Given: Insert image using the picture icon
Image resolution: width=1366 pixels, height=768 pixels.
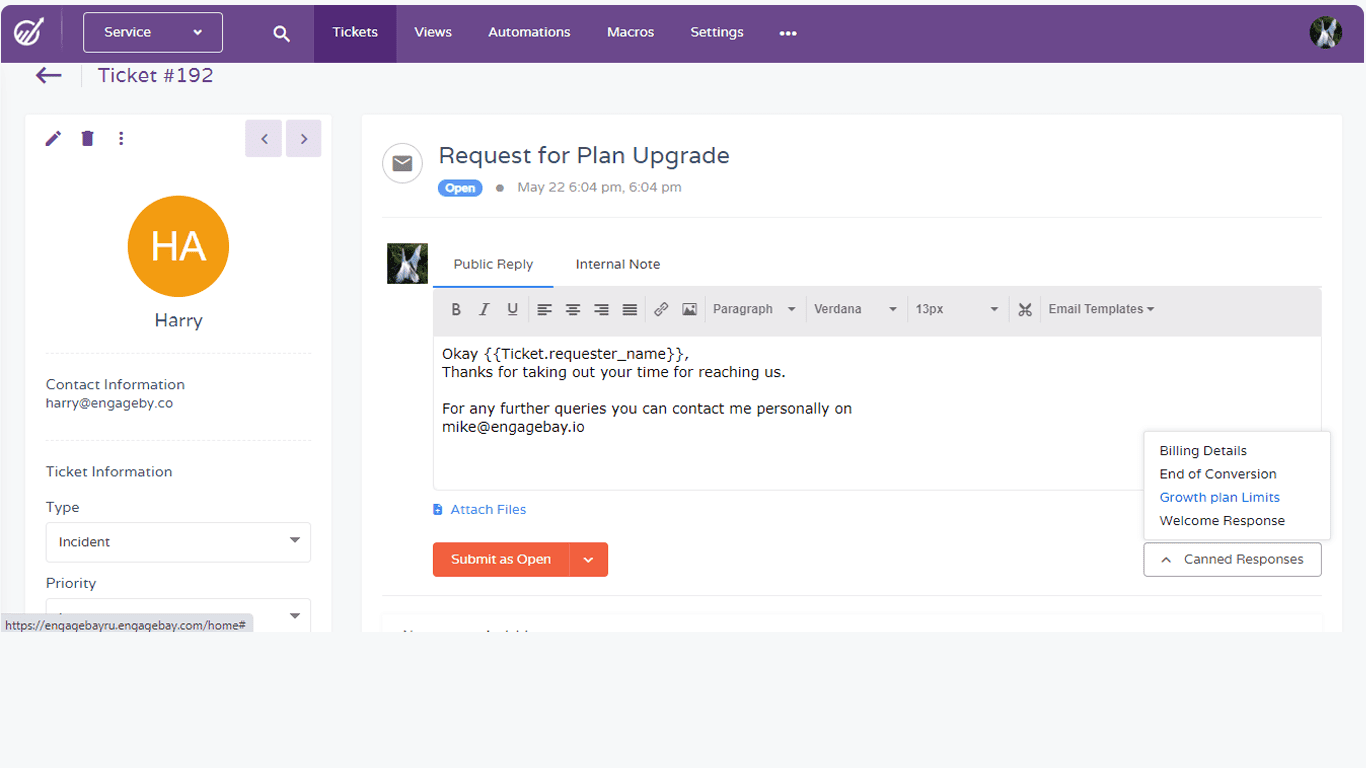Looking at the screenshot, I should coord(689,310).
